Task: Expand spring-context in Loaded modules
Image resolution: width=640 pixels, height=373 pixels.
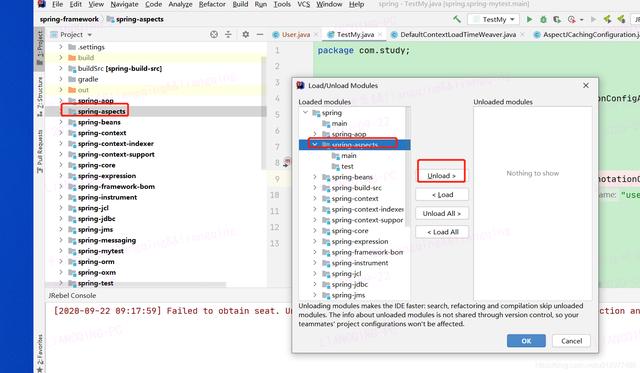Action: point(315,198)
